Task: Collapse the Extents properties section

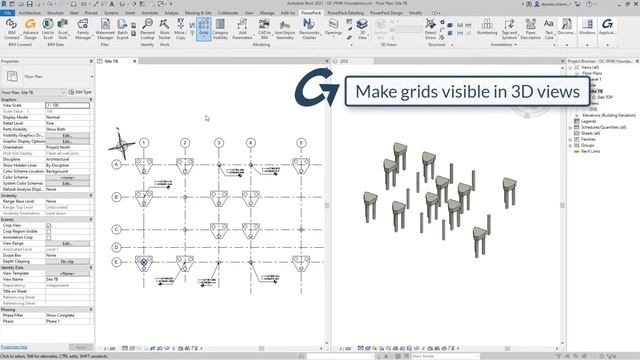Action: (91, 220)
